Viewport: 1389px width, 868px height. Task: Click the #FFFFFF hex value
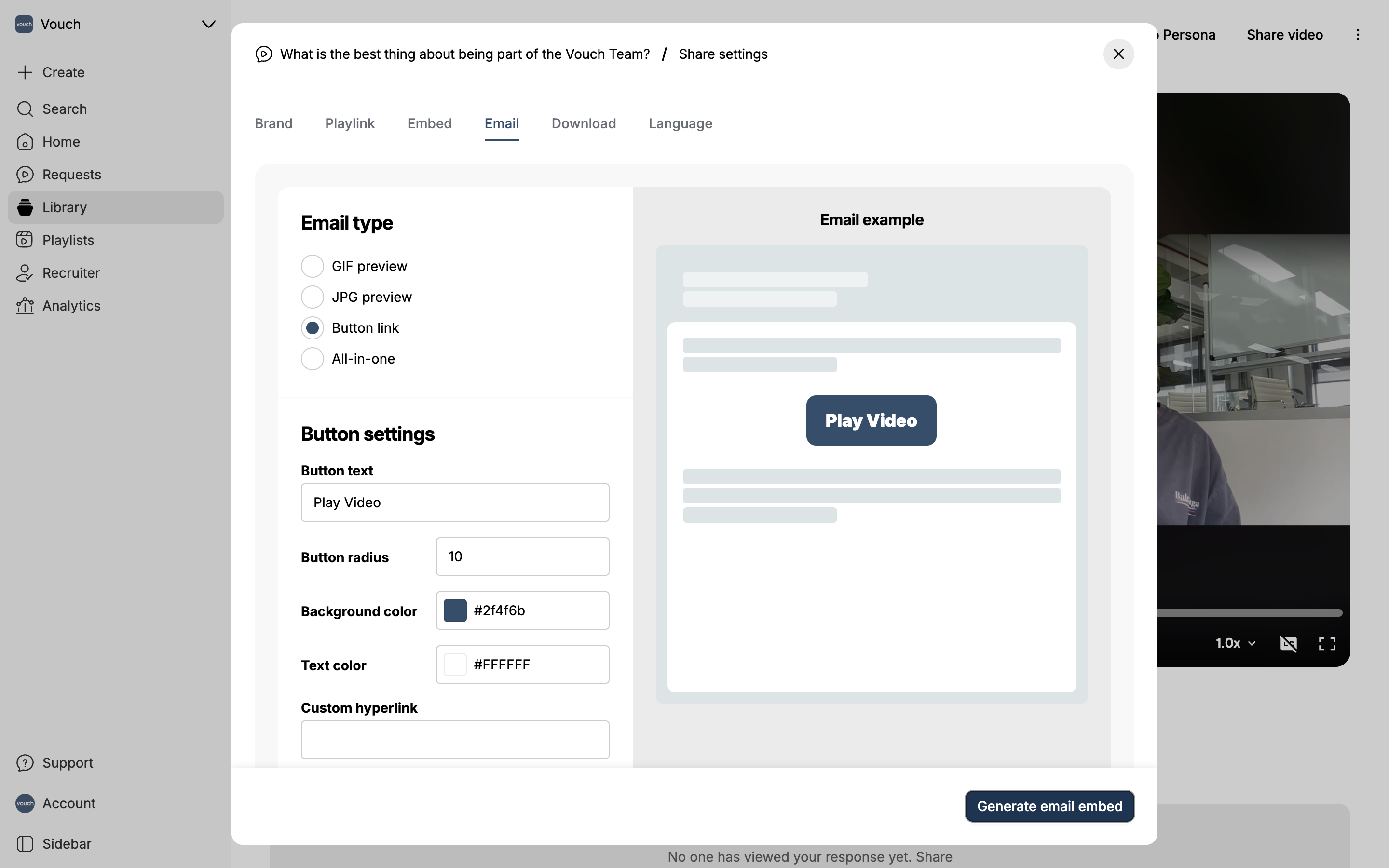tap(502, 664)
